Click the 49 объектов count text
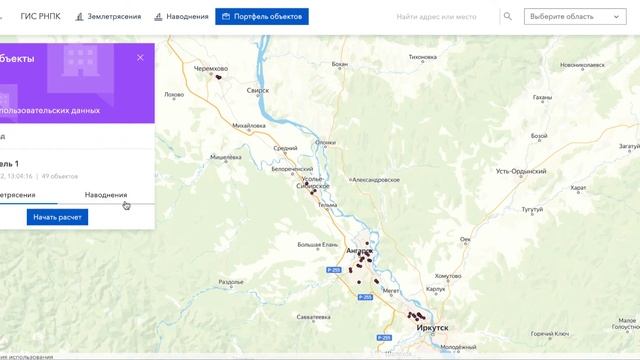 coord(60,176)
